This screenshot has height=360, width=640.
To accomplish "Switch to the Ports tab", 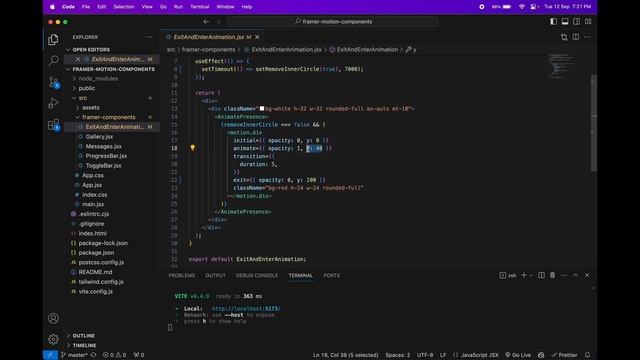I will (x=331, y=276).
